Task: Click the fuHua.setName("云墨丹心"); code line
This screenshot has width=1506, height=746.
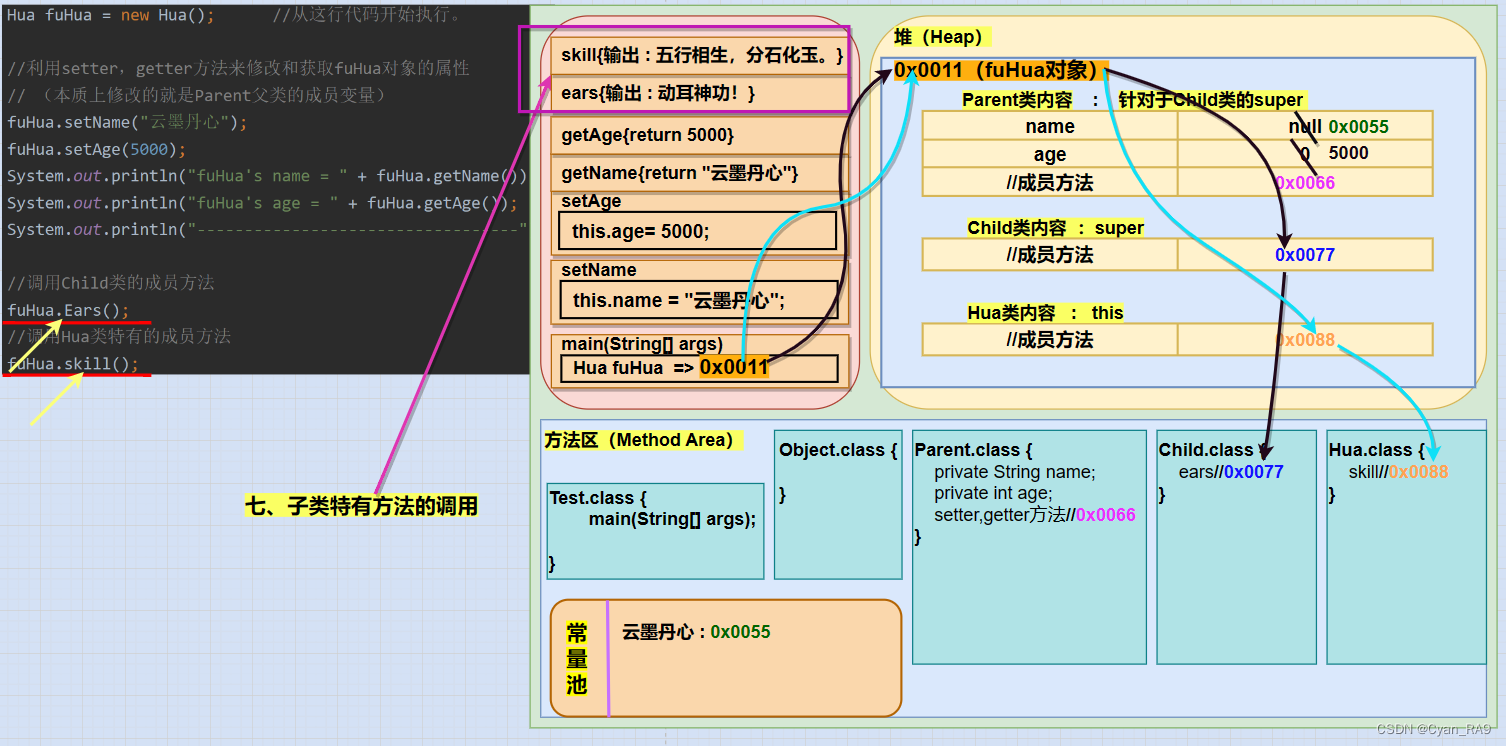Action: click(127, 123)
